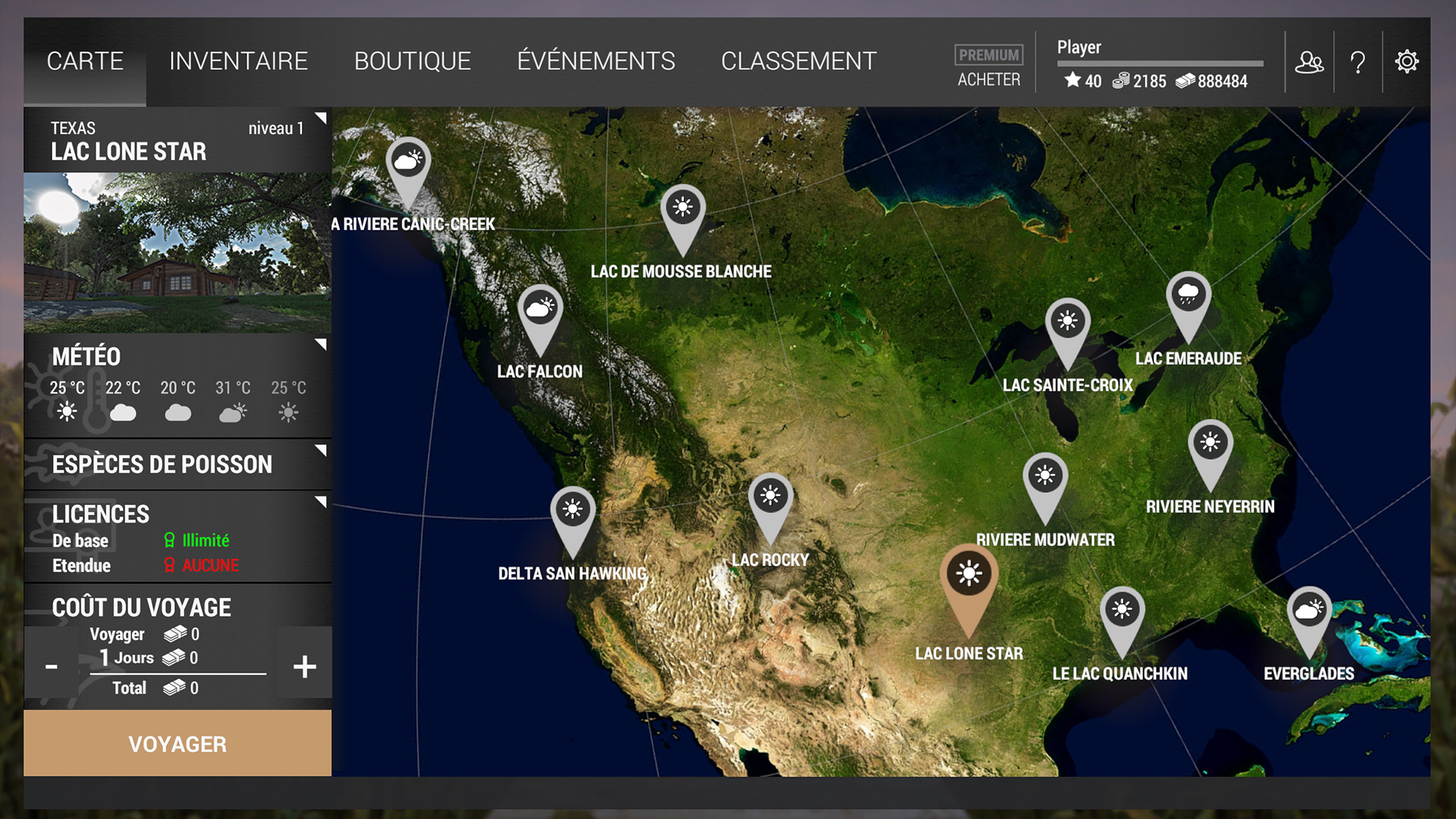Open the Boutique tab

tap(413, 61)
